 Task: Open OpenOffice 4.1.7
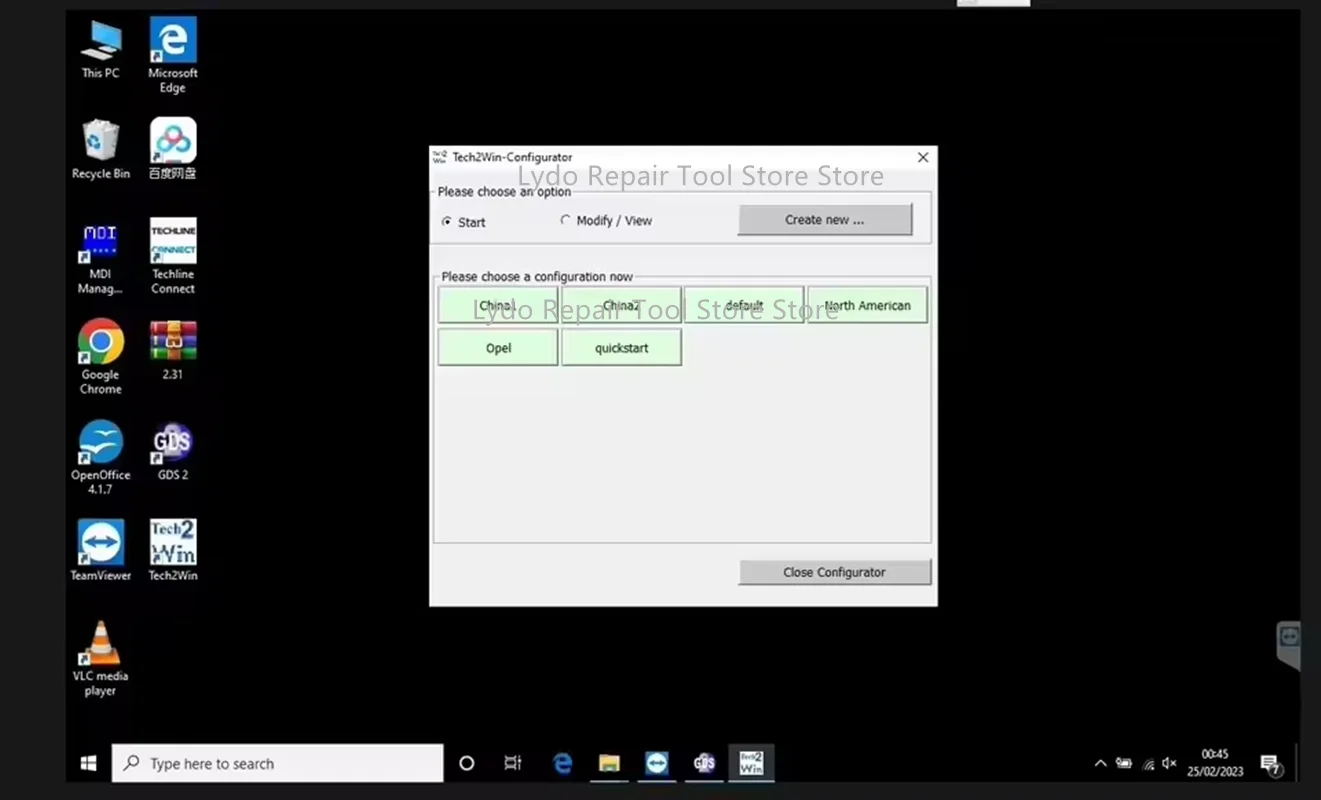tap(100, 443)
